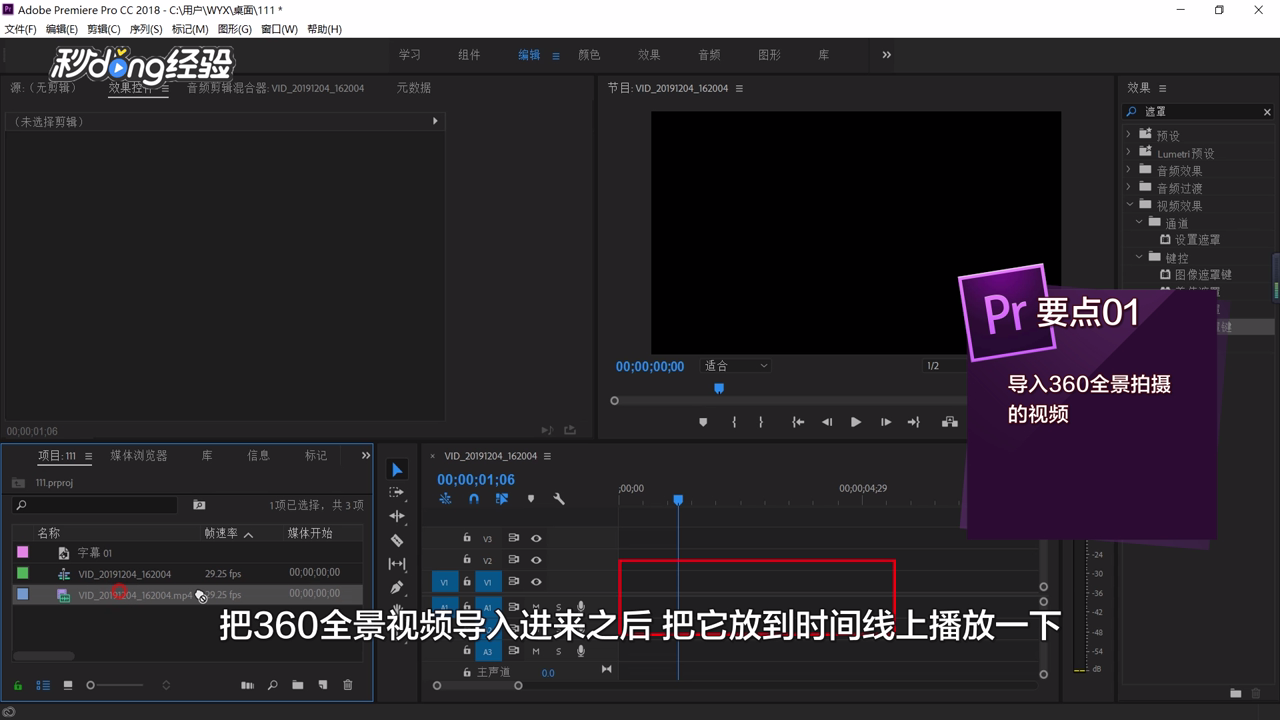Screen dimensions: 1280x720
Task: Show more workspaces with double chevron
Action: [x=886, y=55]
